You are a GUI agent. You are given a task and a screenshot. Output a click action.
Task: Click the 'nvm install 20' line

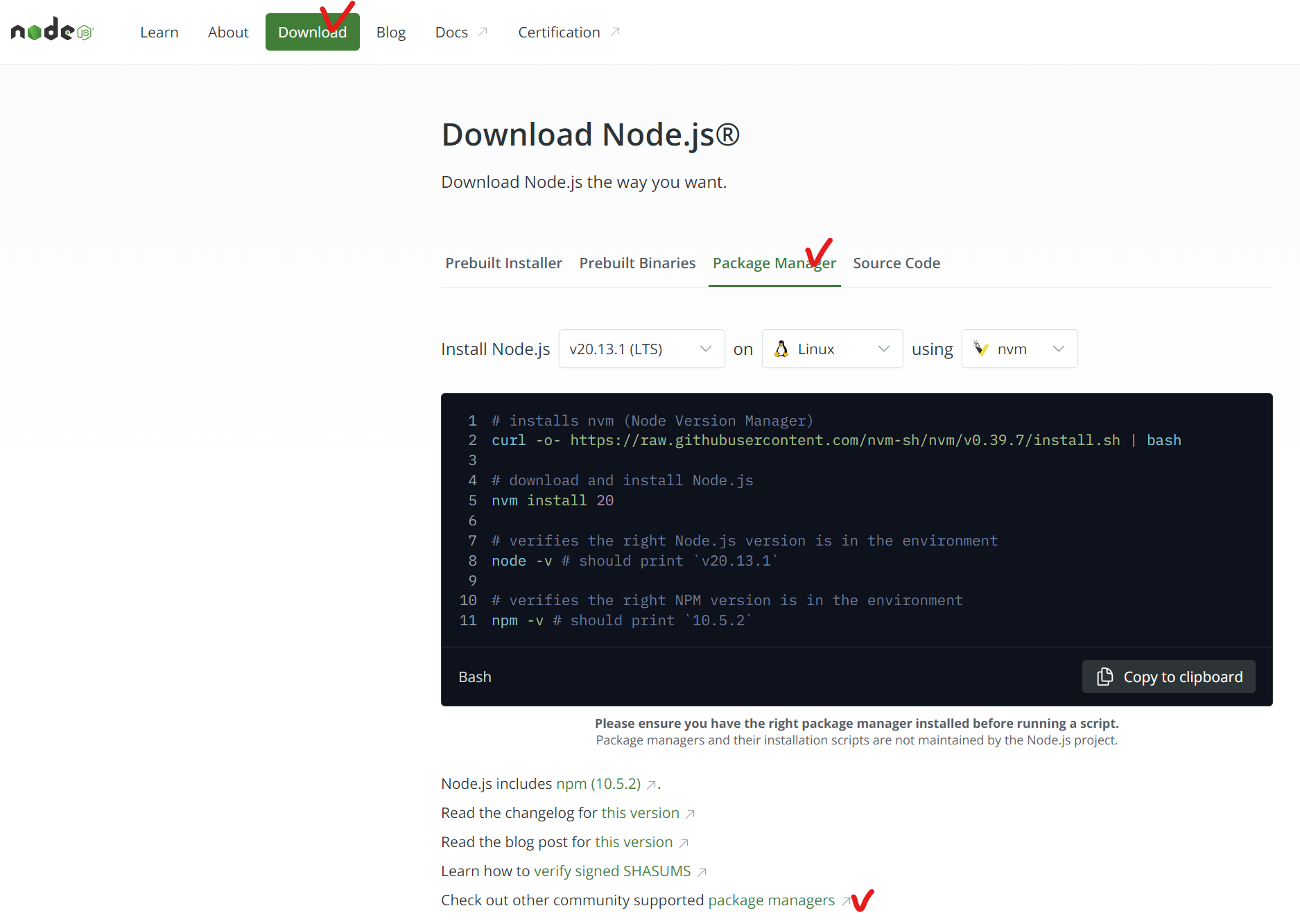pos(553,500)
